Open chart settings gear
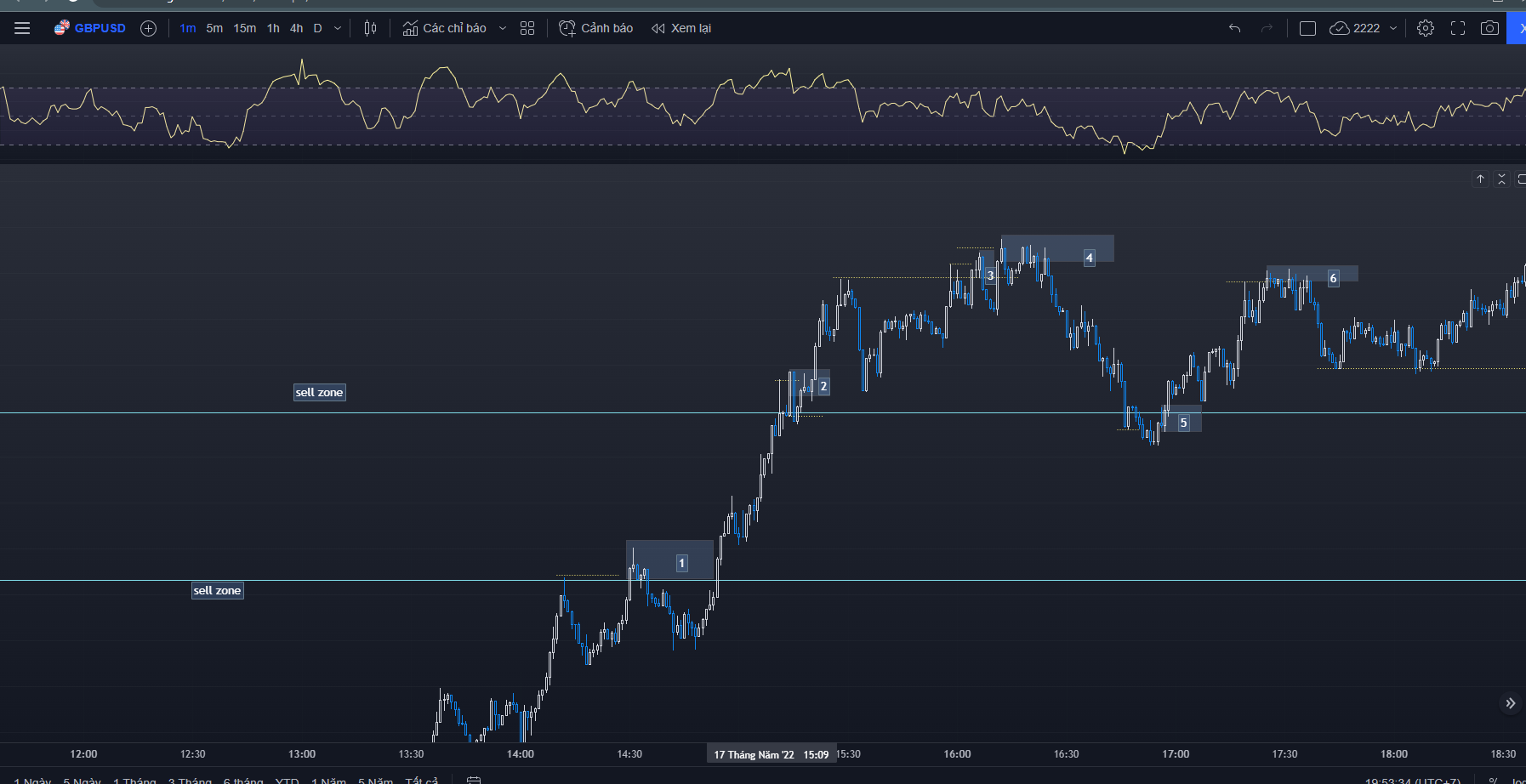The width and height of the screenshot is (1526, 784). tap(1426, 28)
